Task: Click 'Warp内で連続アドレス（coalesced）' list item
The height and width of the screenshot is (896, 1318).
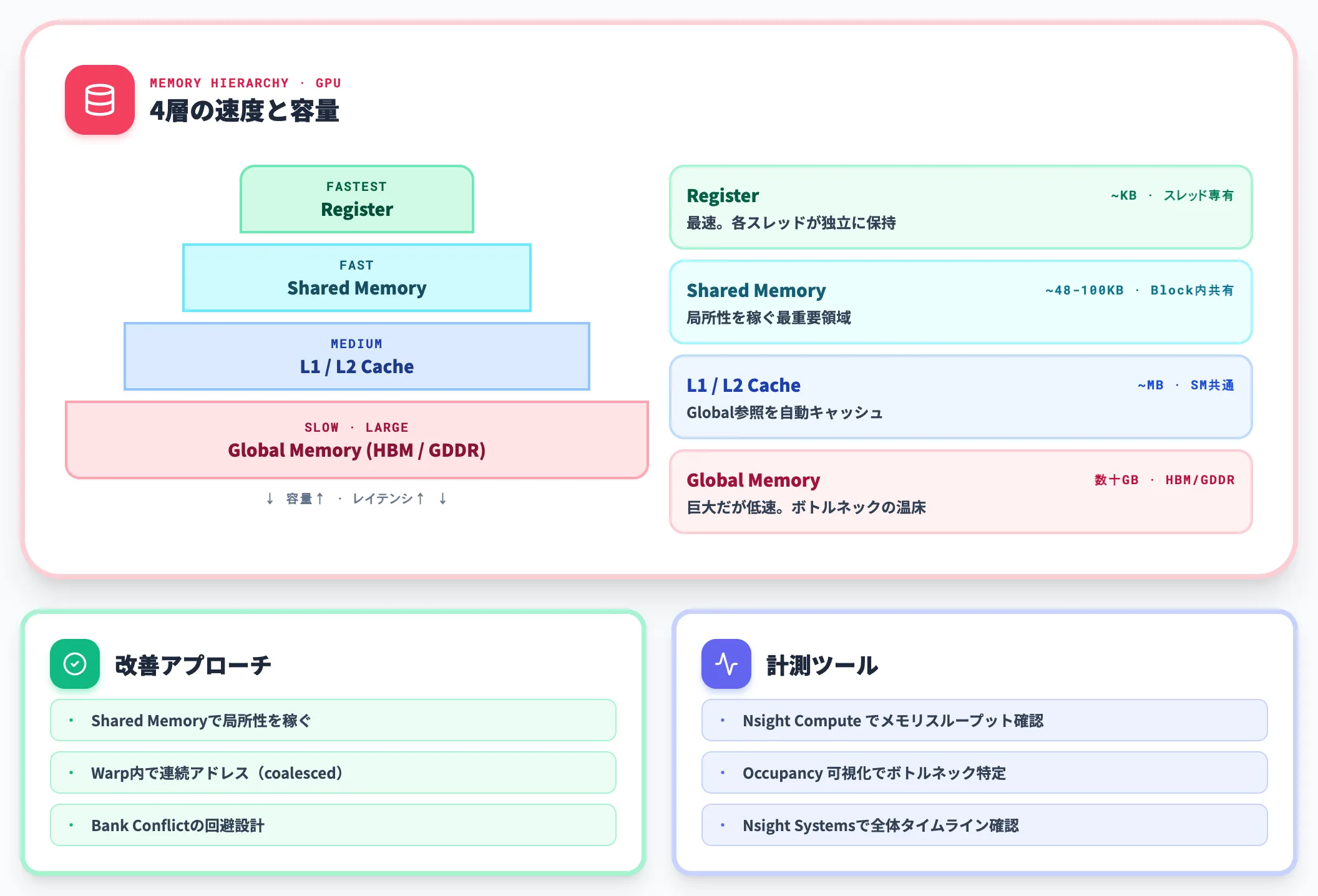Action: [333, 772]
